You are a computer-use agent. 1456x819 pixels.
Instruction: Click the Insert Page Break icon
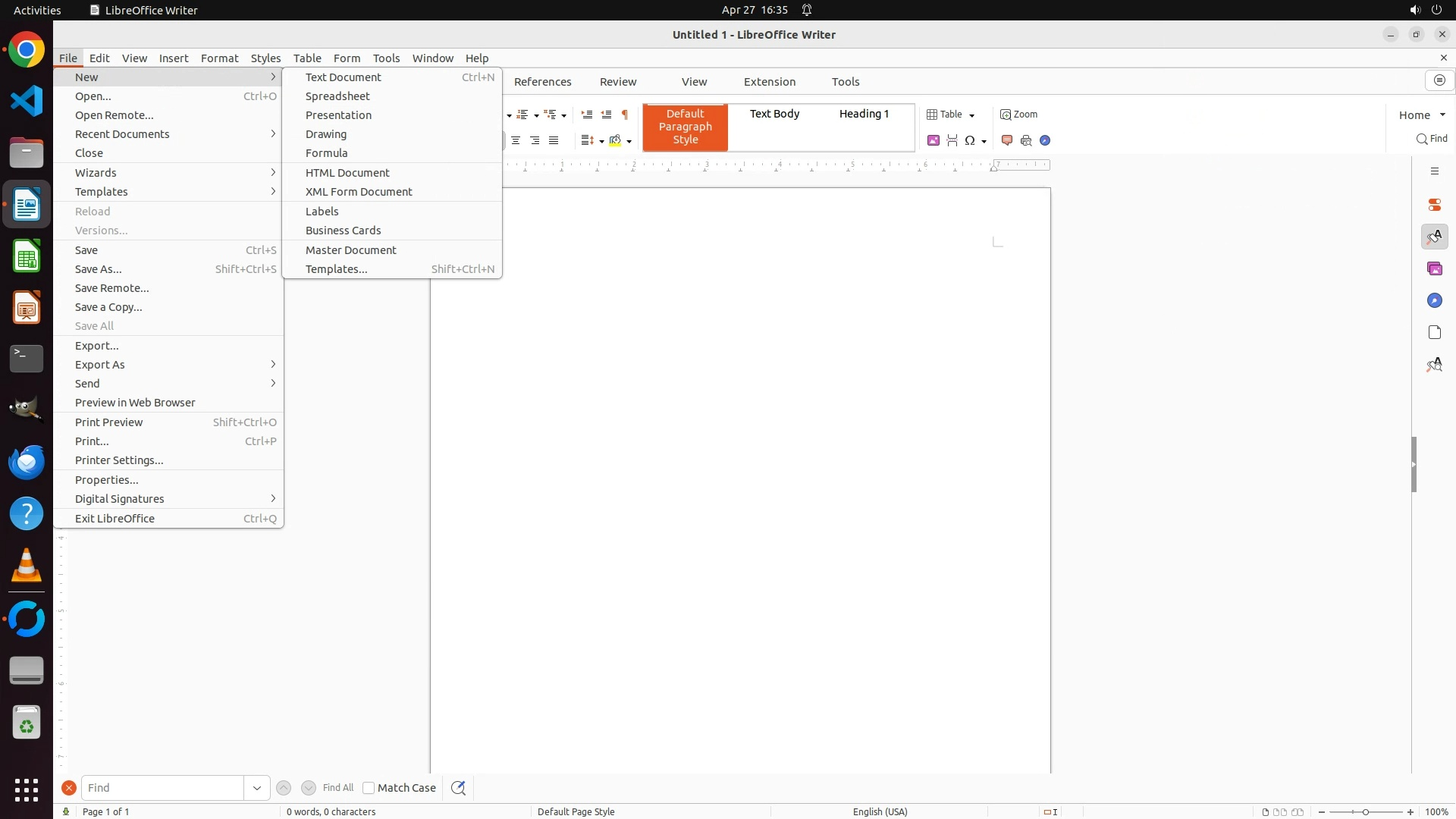(x=952, y=140)
